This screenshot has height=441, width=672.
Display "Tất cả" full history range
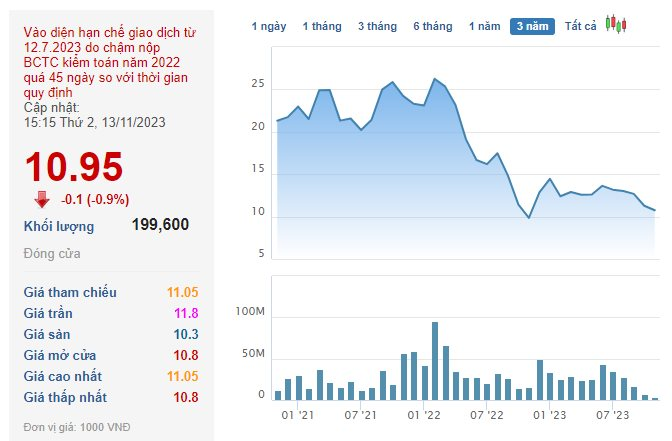pyautogui.click(x=580, y=26)
